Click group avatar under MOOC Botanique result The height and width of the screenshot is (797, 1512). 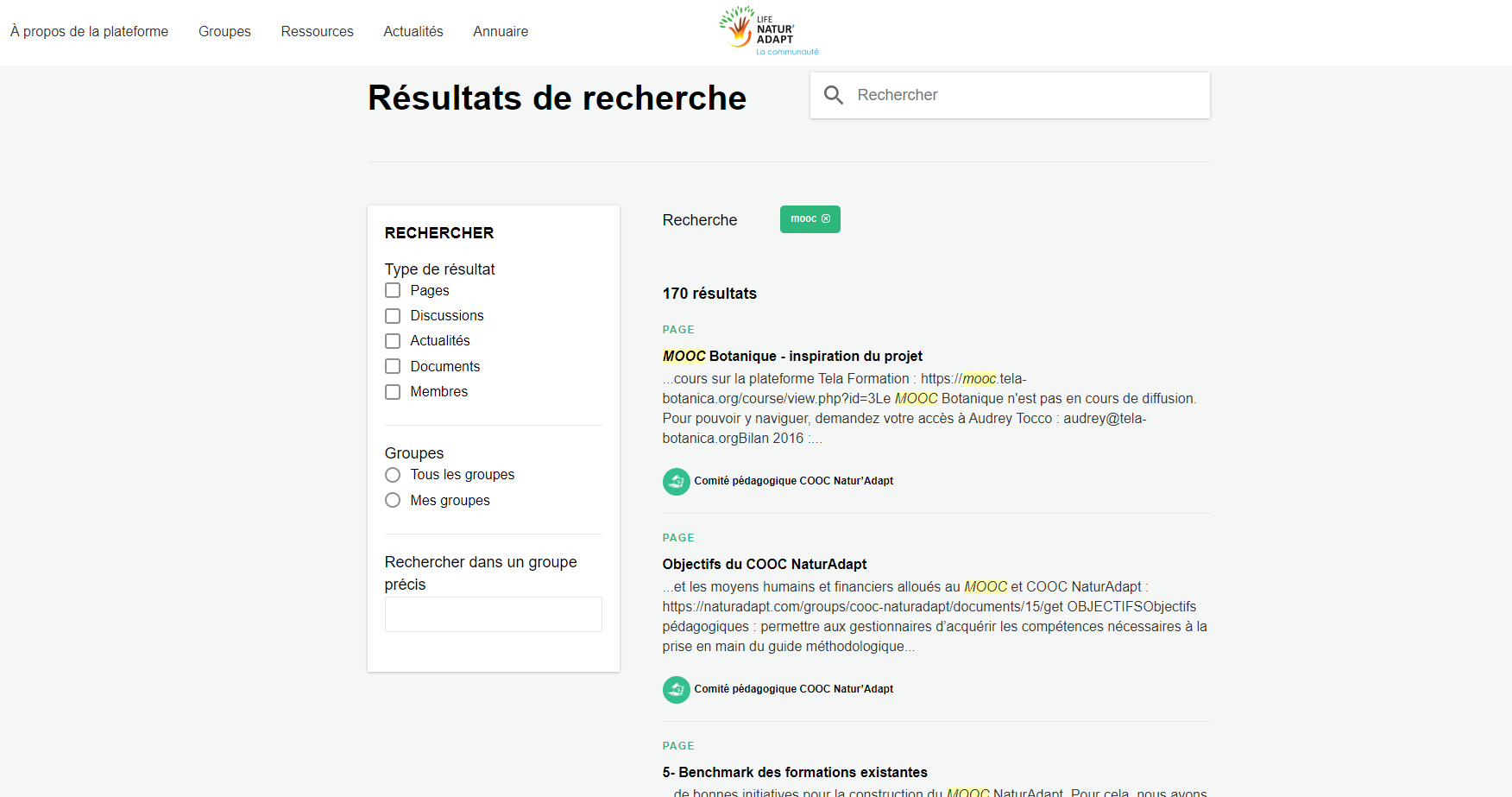[676, 481]
